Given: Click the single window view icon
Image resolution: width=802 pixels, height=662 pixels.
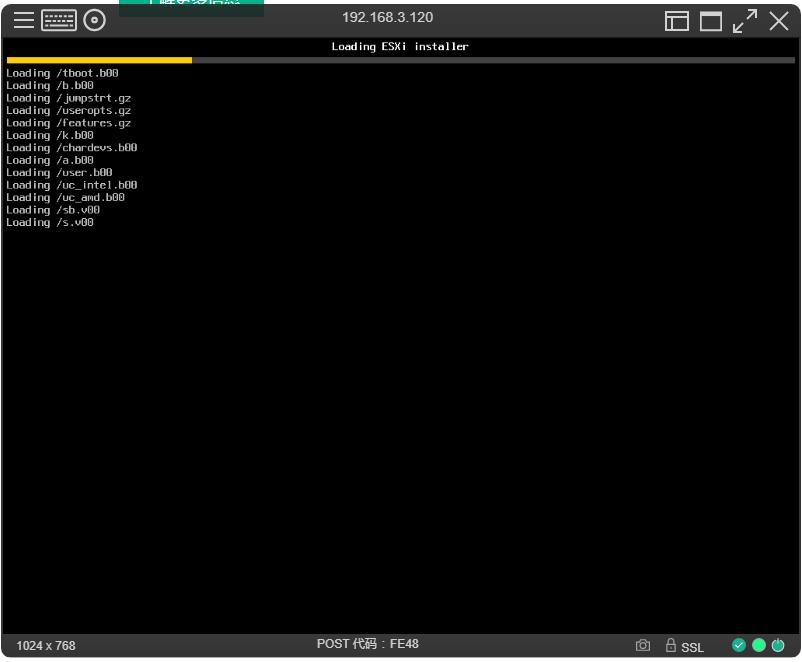Looking at the screenshot, I should tap(711, 21).
